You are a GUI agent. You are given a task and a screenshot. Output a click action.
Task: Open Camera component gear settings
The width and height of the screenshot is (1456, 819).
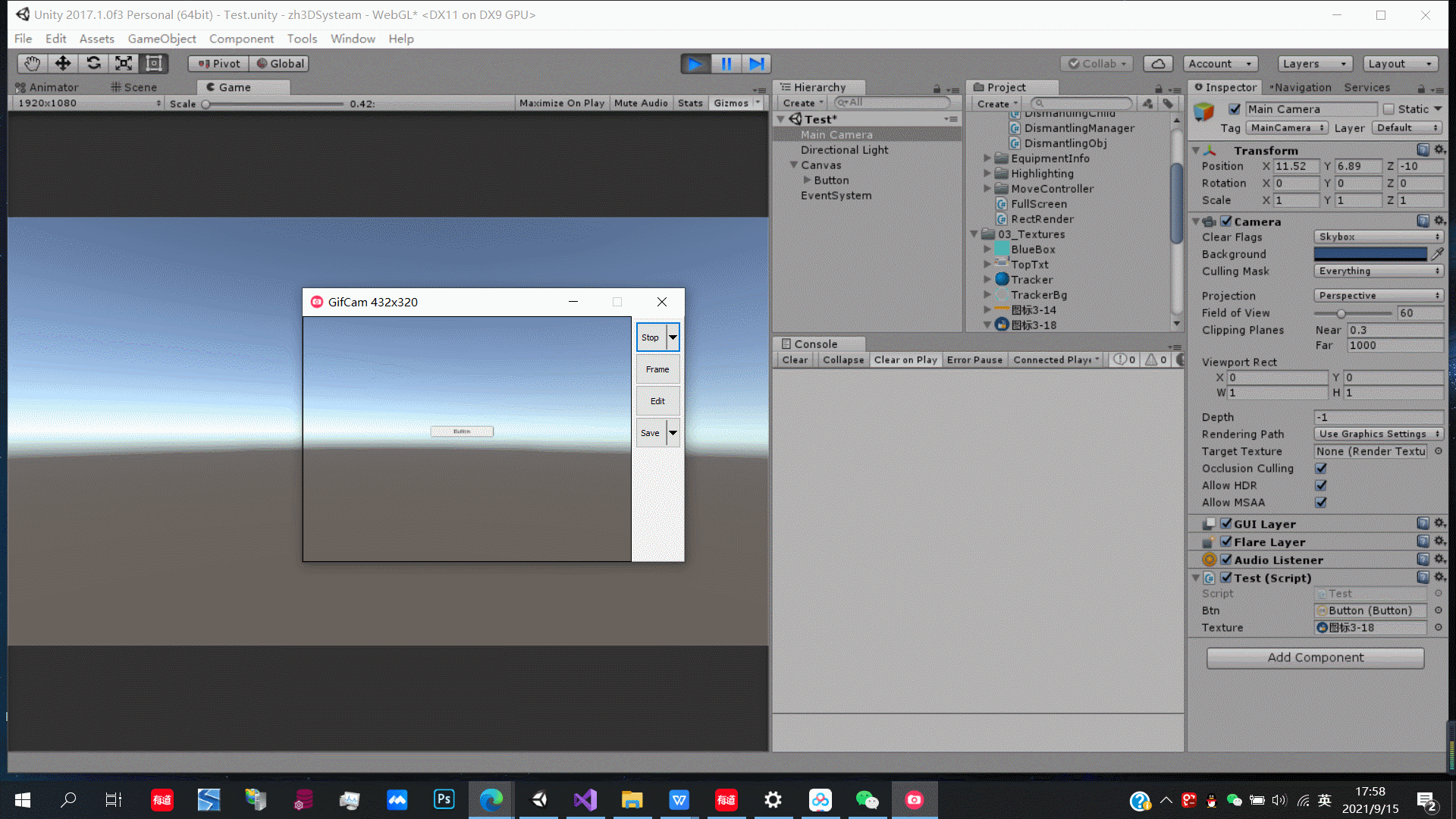1439,221
